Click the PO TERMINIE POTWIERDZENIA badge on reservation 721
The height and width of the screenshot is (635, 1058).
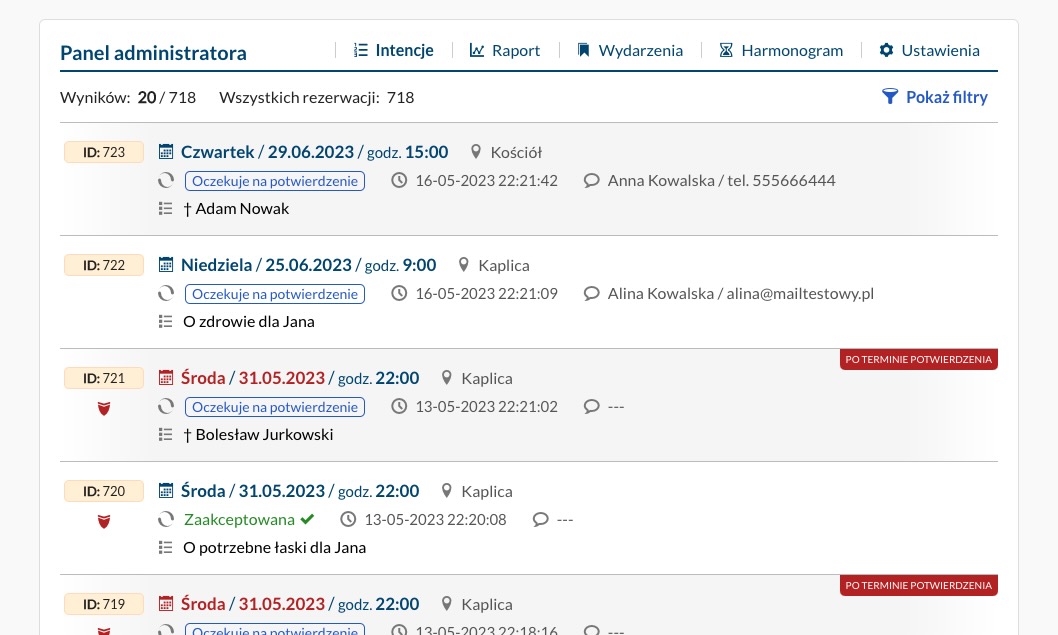tap(918, 359)
